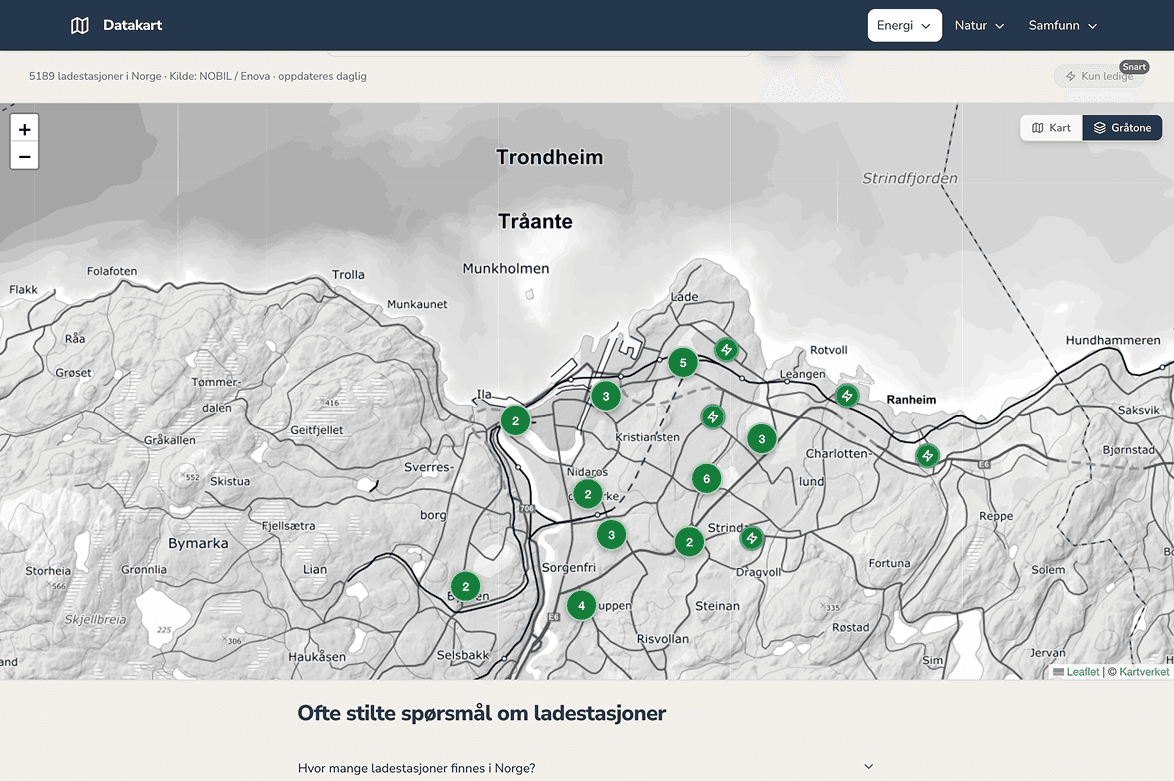
Task: Toggle the Kun ledige filter
Action: [1099, 76]
